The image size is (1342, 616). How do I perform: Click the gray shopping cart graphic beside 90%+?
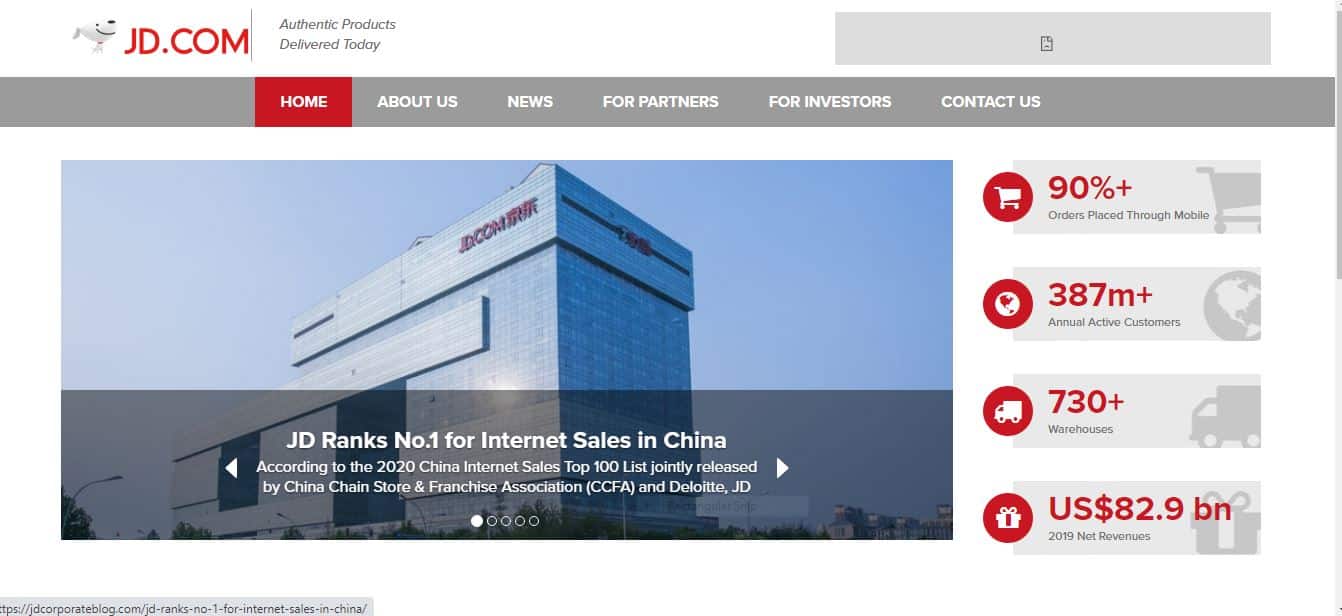pyautogui.click(x=1227, y=199)
